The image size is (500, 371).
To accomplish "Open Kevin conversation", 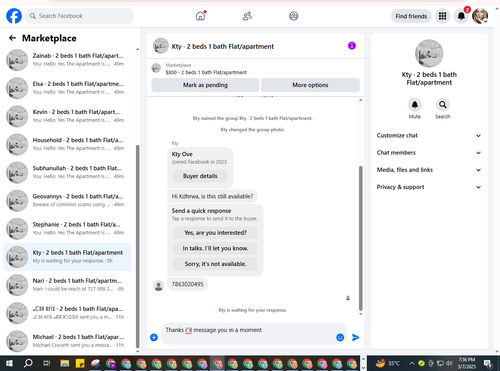I will pos(68,116).
